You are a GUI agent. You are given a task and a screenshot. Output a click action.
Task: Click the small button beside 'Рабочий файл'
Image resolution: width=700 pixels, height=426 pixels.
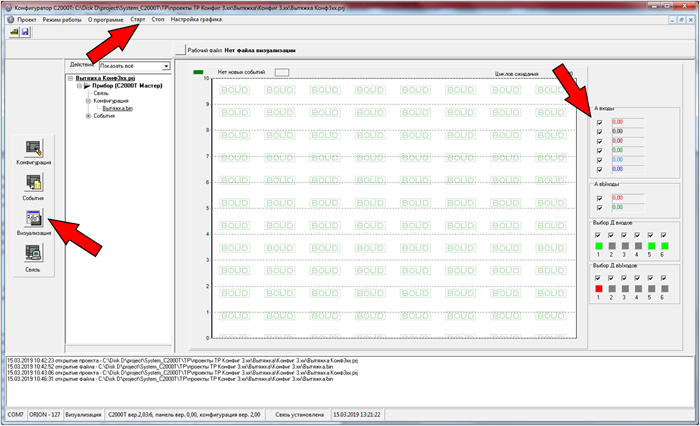click(x=180, y=49)
